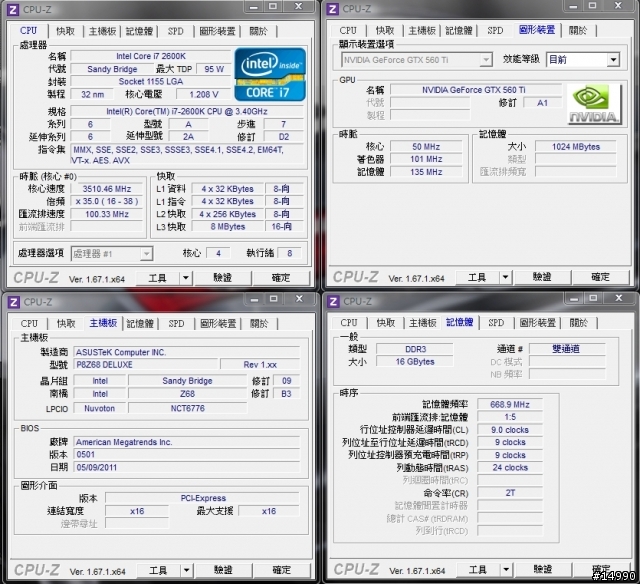Viewport: 640px width, 584px height.
Task: Click the 確定 button in the CPU window
Action: click(x=281, y=278)
